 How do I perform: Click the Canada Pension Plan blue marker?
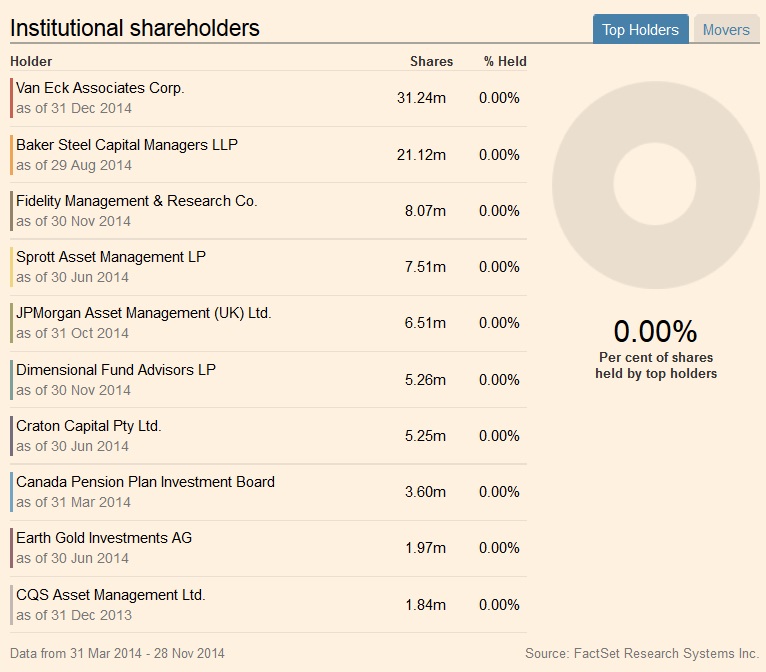[12, 492]
